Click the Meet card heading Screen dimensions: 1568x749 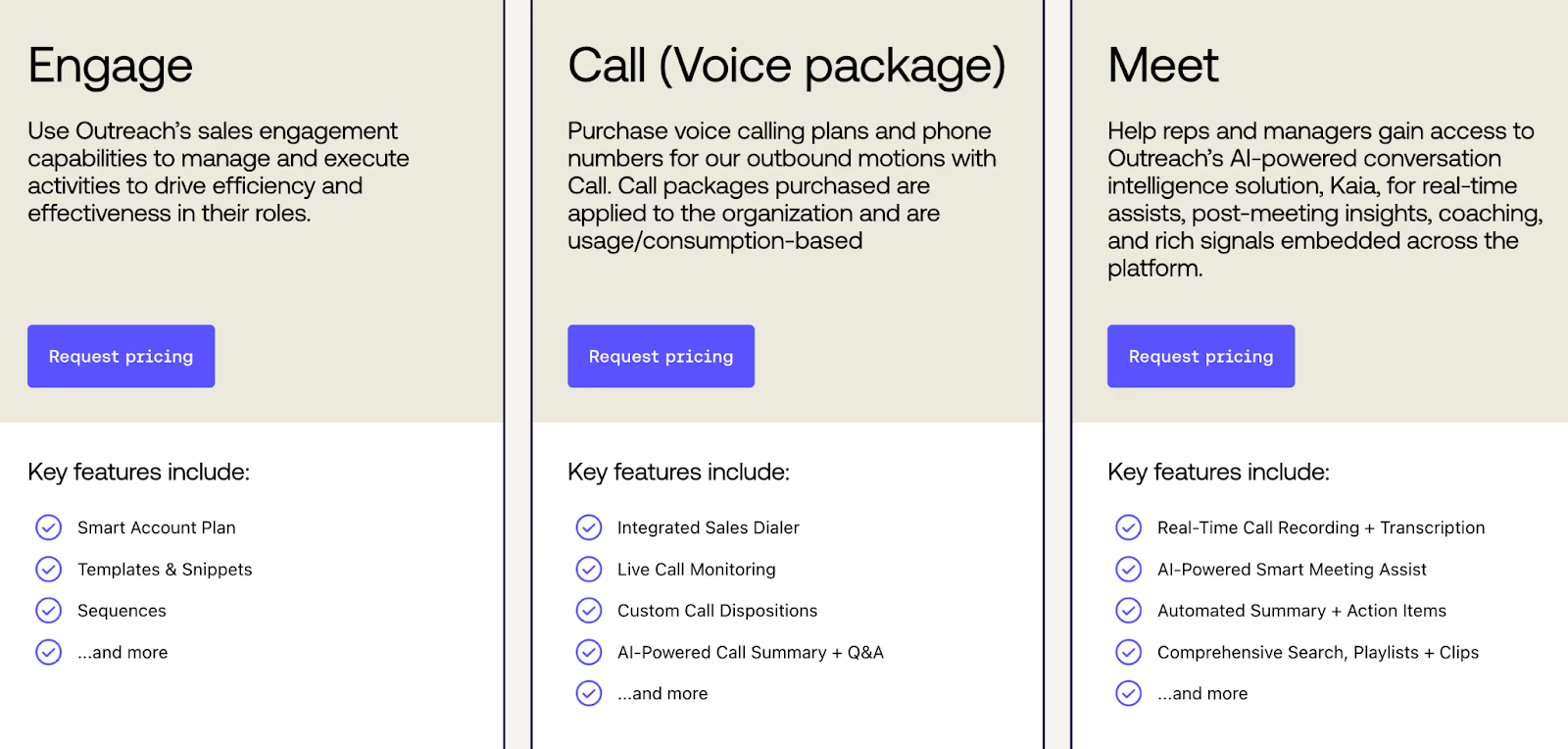click(x=1163, y=66)
